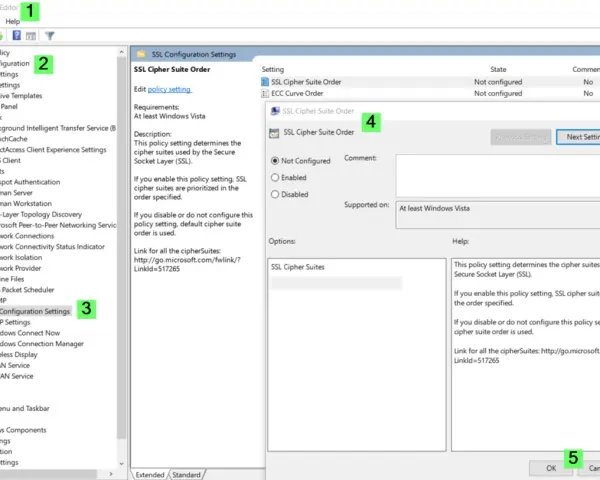This screenshot has height=480, width=600.
Task: Select Administrative Templates in the tree
Action: point(21,96)
